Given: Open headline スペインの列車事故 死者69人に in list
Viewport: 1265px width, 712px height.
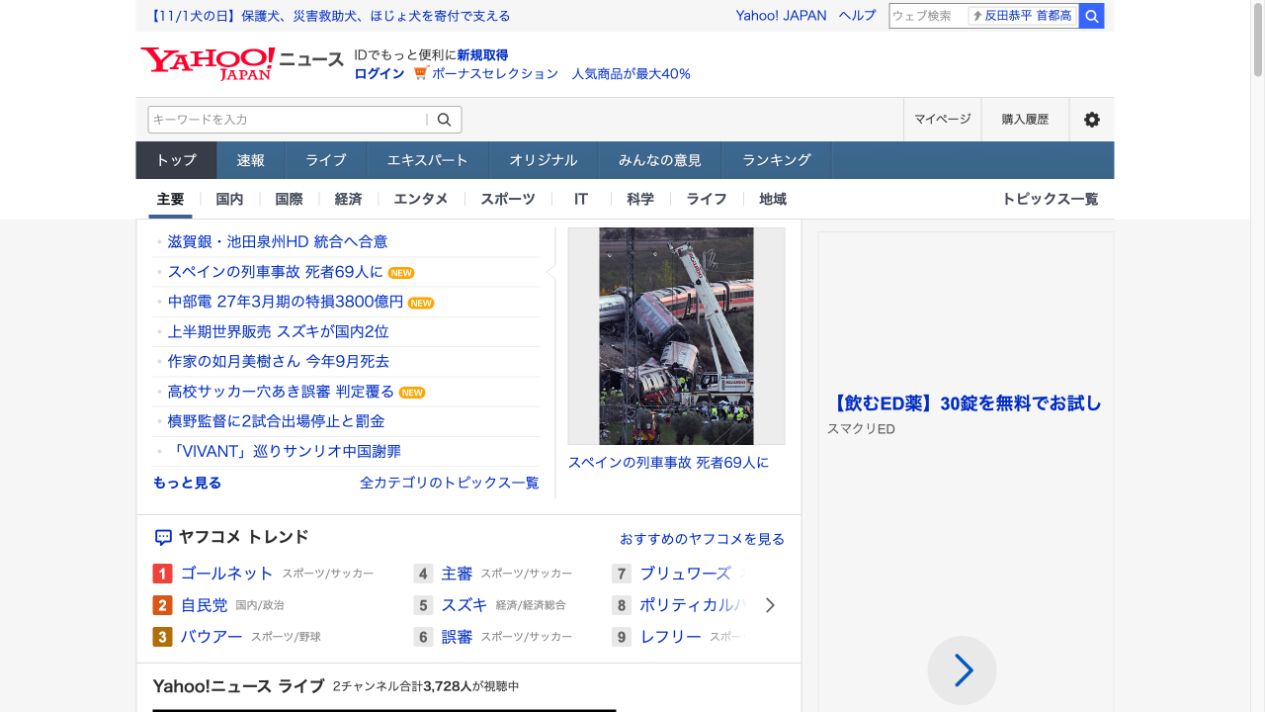Looking at the screenshot, I should pyautogui.click(x=275, y=272).
